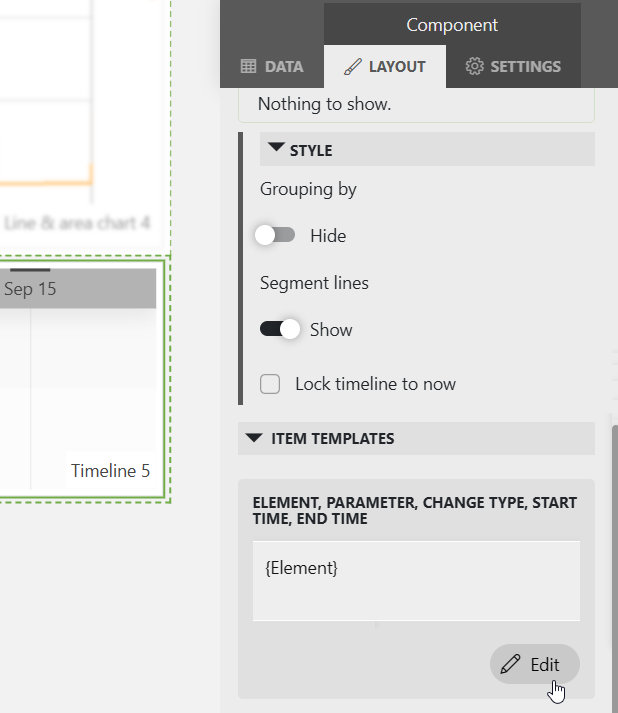Select the Line & area chart 4 label

click(77, 222)
